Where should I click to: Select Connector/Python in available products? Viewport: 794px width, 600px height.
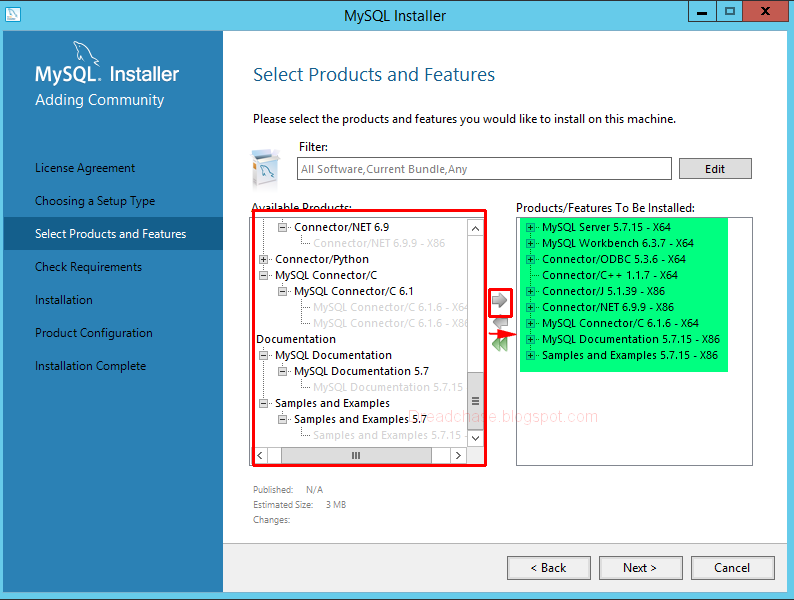[322, 259]
